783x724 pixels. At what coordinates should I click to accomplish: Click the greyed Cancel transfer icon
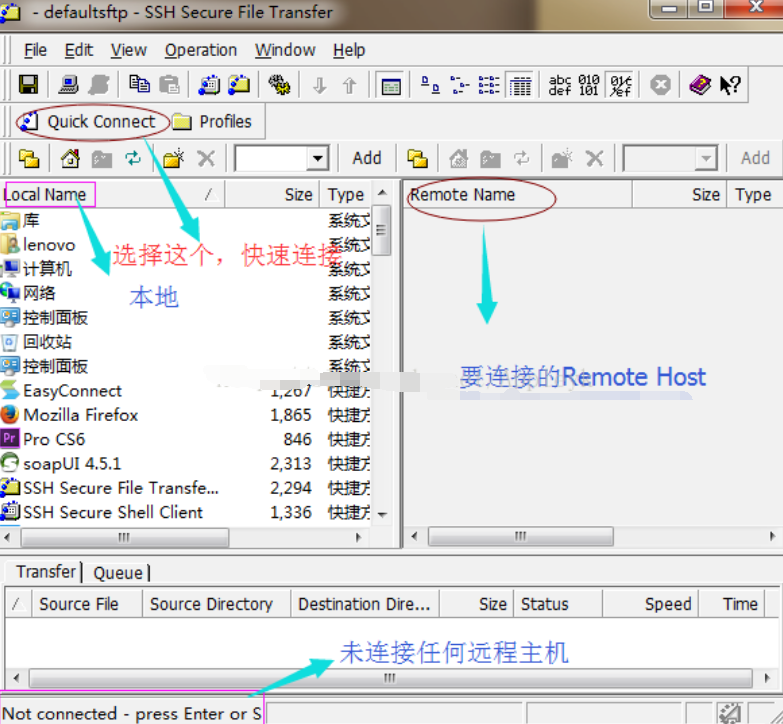660,84
